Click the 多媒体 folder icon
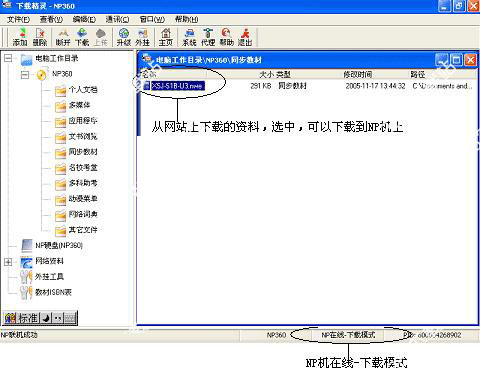The image size is (482, 371). coord(60,106)
